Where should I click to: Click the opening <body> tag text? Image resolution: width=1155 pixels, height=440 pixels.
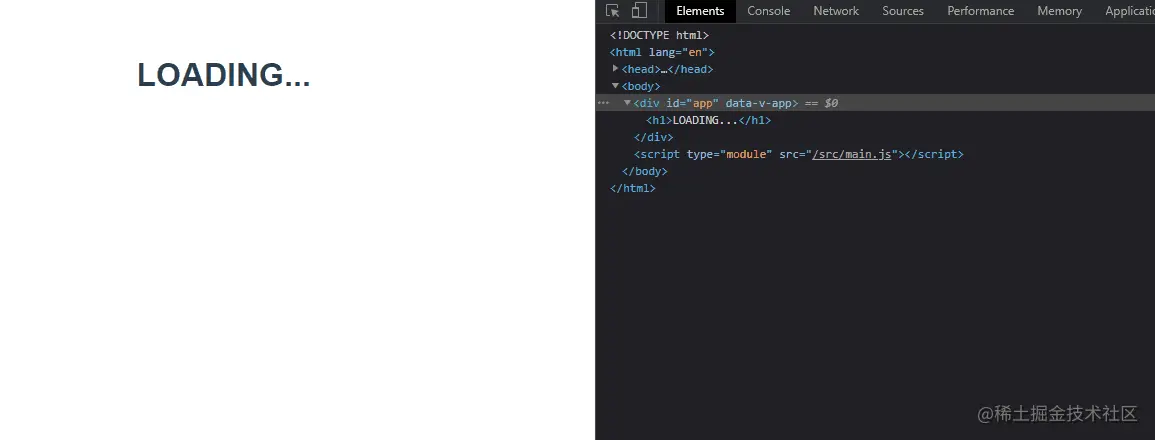(x=641, y=86)
